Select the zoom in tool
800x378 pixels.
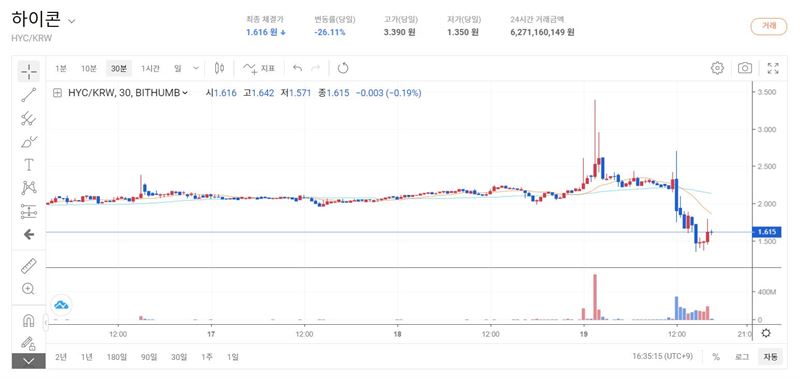click(x=29, y=289)
